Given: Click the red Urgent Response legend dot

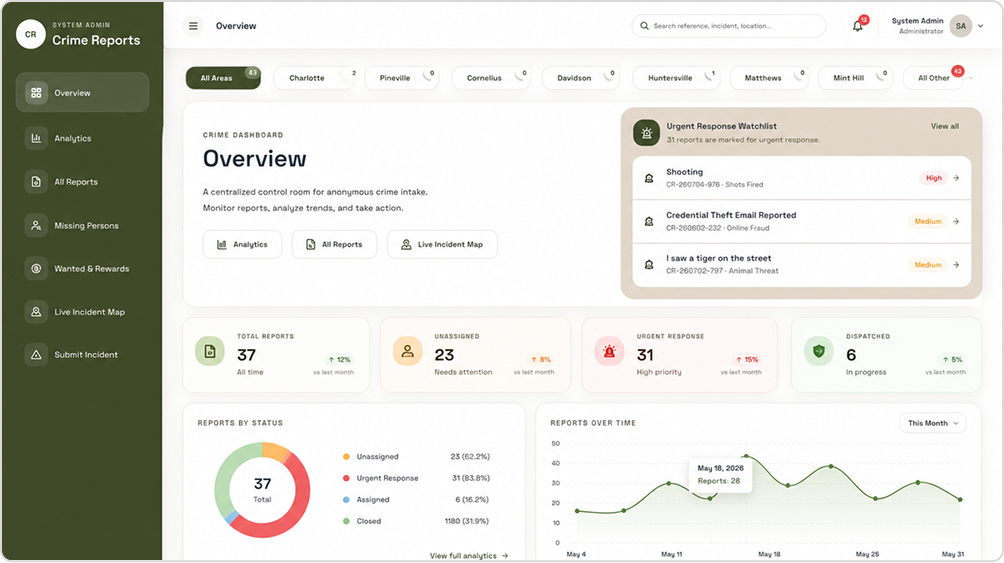Looking at the screenshot, I should coord(346,478).
